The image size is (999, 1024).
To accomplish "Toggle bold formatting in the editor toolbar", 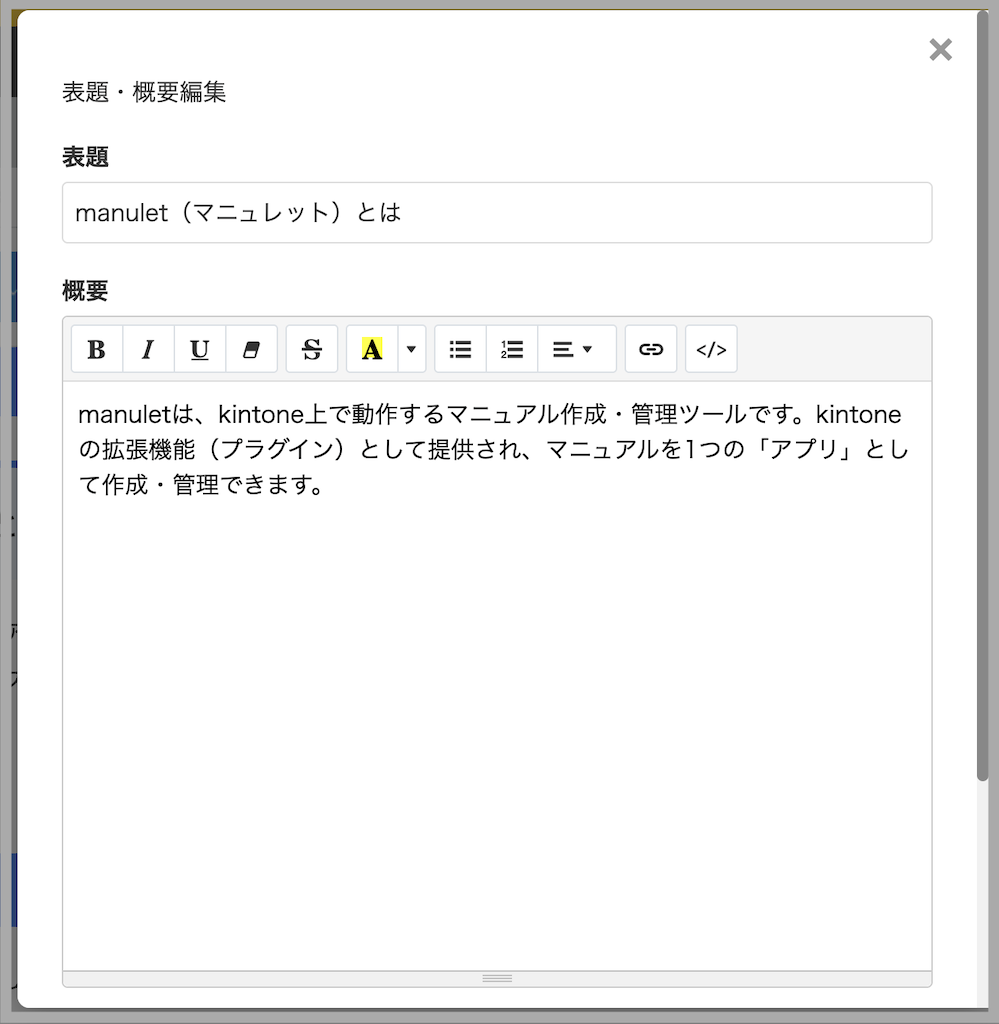I will pyautogui.click(x=97, y=349).
